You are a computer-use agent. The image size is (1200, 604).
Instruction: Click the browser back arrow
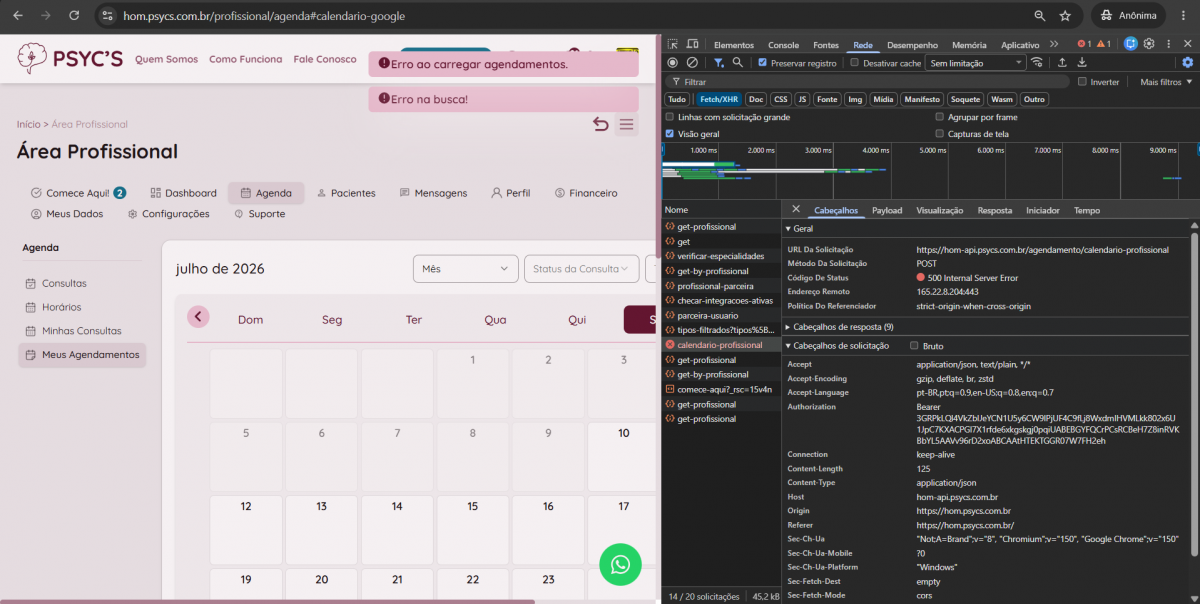(x=17, y=16)
